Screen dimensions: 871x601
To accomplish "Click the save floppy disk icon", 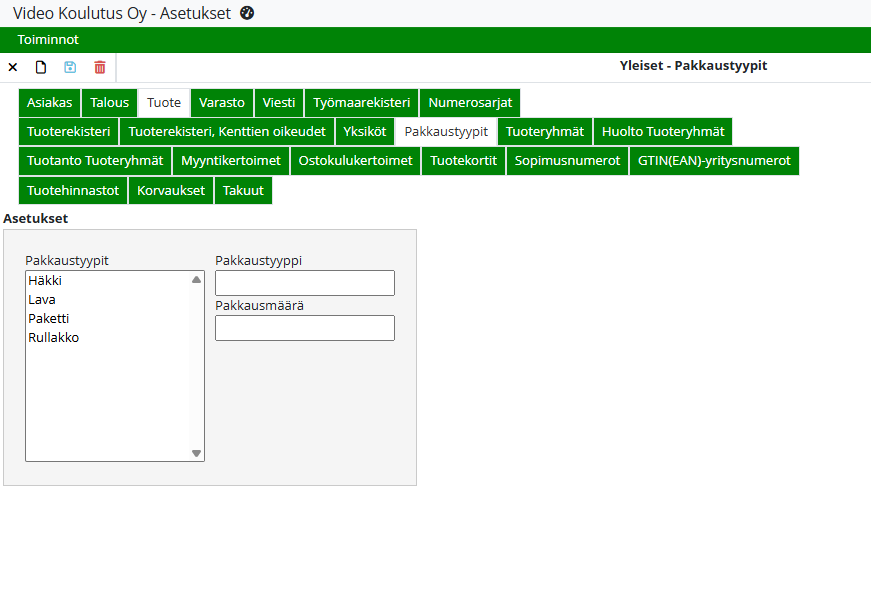I will (70, 67).
